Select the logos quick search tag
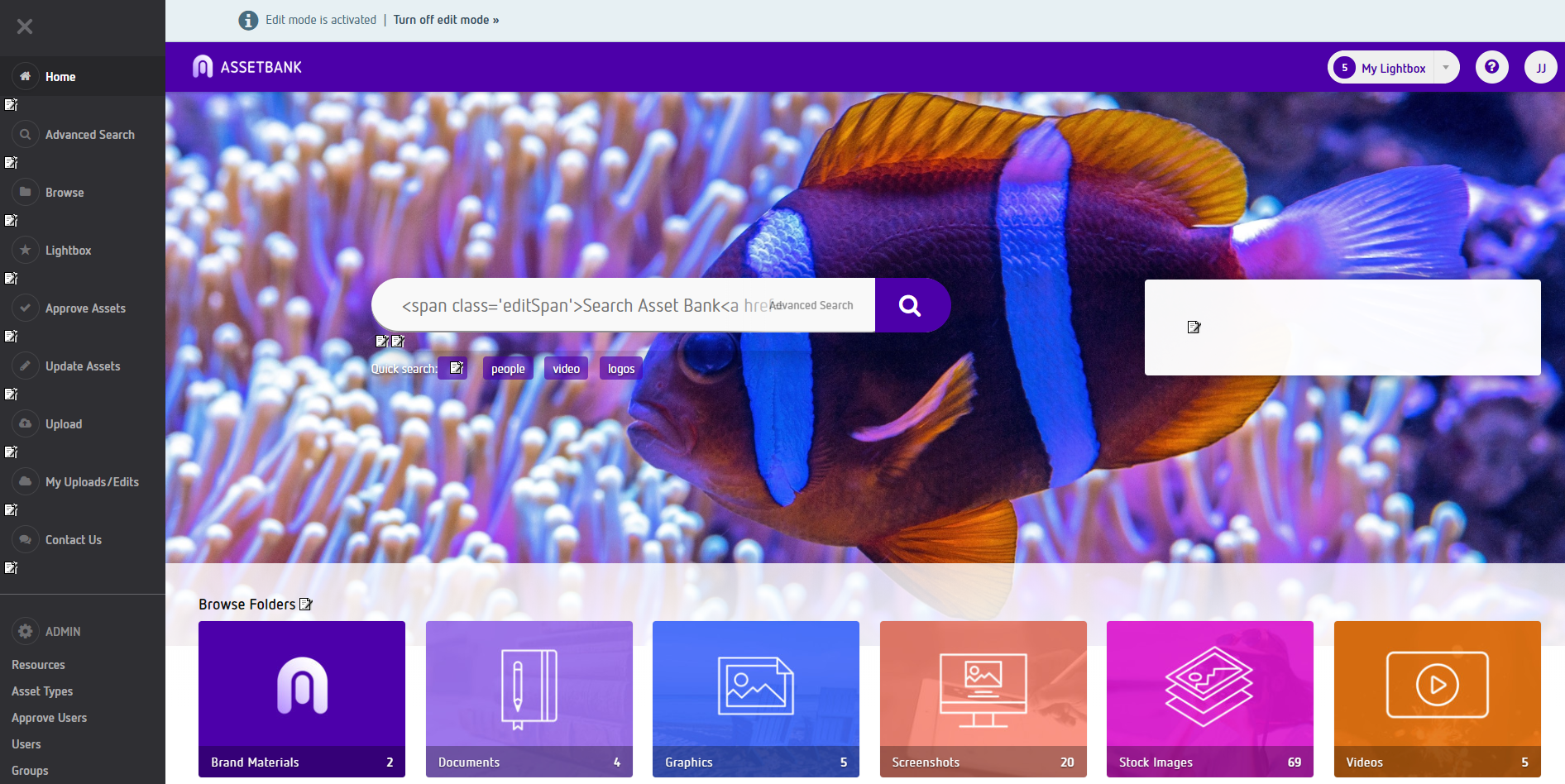Screen dimensions: 1565x784 click(621, 369)
